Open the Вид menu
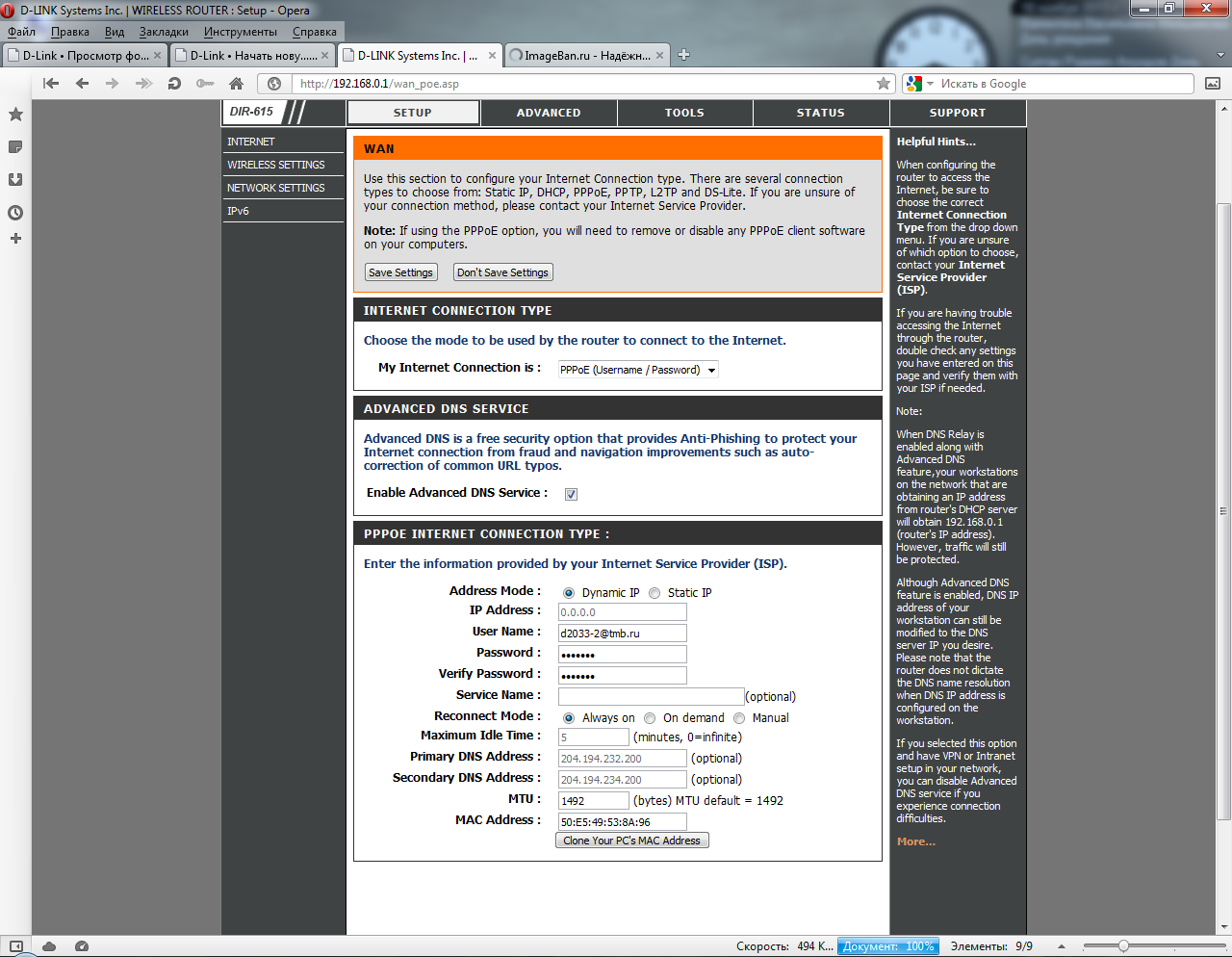Image resolution: width=1232 pixels, height=957 pixels. pyautogui.click(x=115, y=32)
